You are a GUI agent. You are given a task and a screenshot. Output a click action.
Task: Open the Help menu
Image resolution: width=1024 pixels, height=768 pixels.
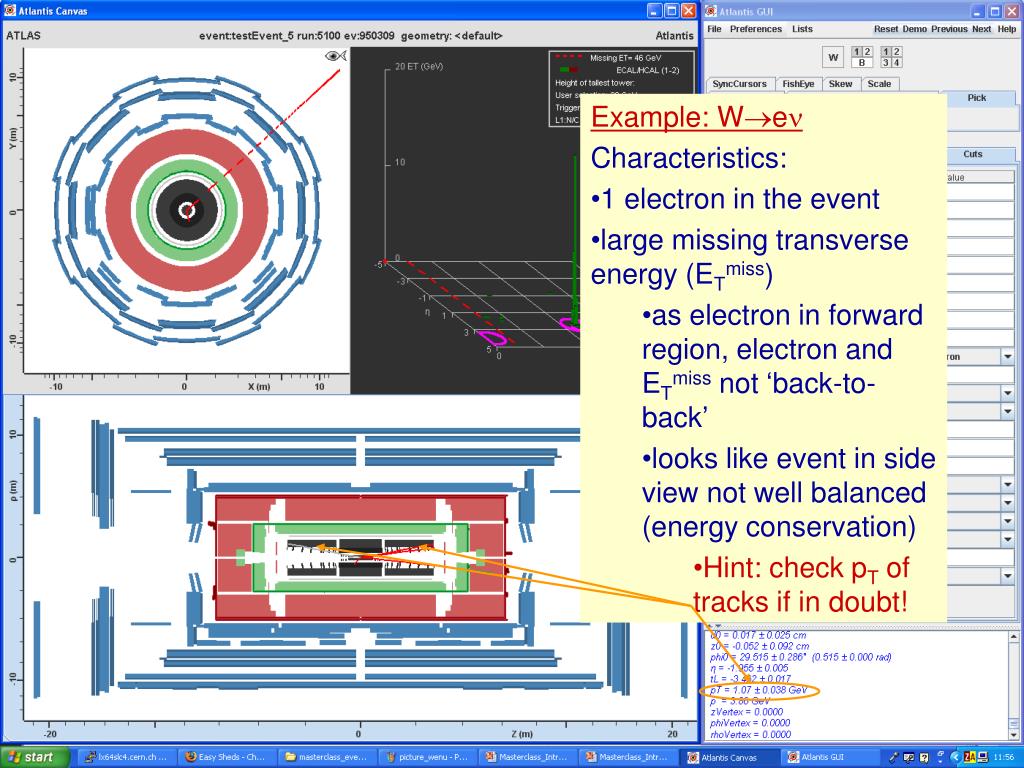(x=1006, y=29)
